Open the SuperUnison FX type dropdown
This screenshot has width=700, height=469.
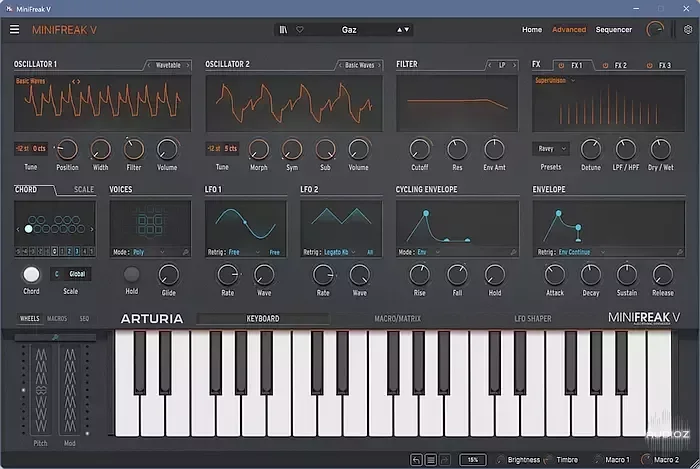tap(555, 81)
